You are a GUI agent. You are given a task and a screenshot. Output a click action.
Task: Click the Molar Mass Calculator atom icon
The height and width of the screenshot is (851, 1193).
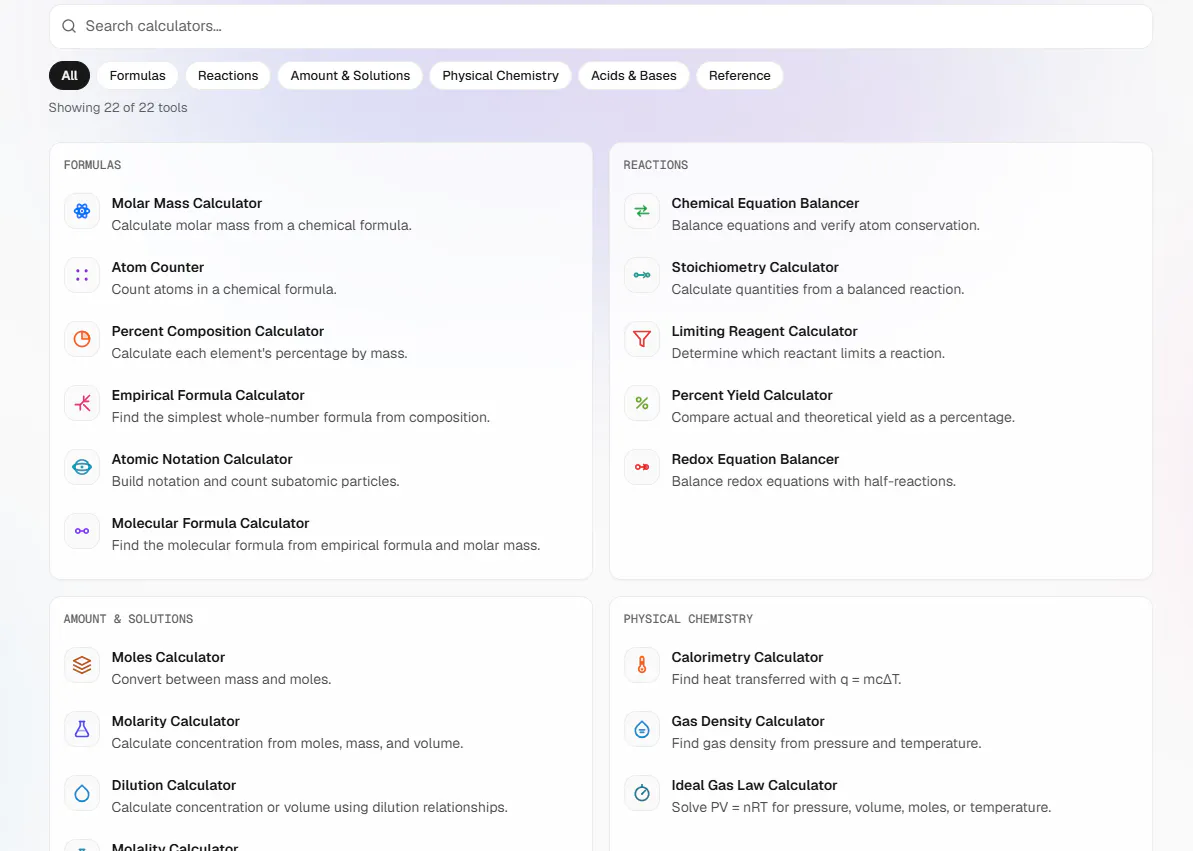pyautogui.click(x=82, y=212)
